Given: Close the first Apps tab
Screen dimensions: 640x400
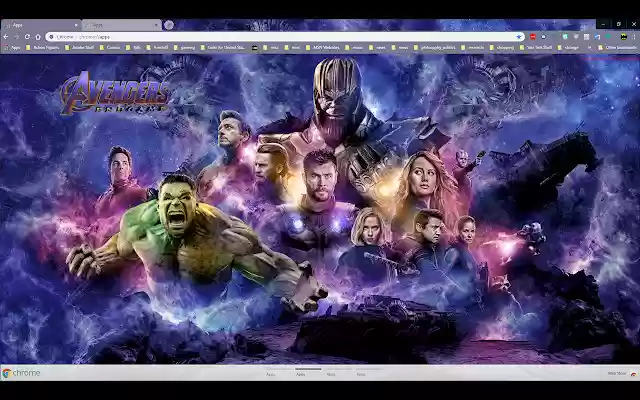Looking at the screenshot, I should click(76, 25).
